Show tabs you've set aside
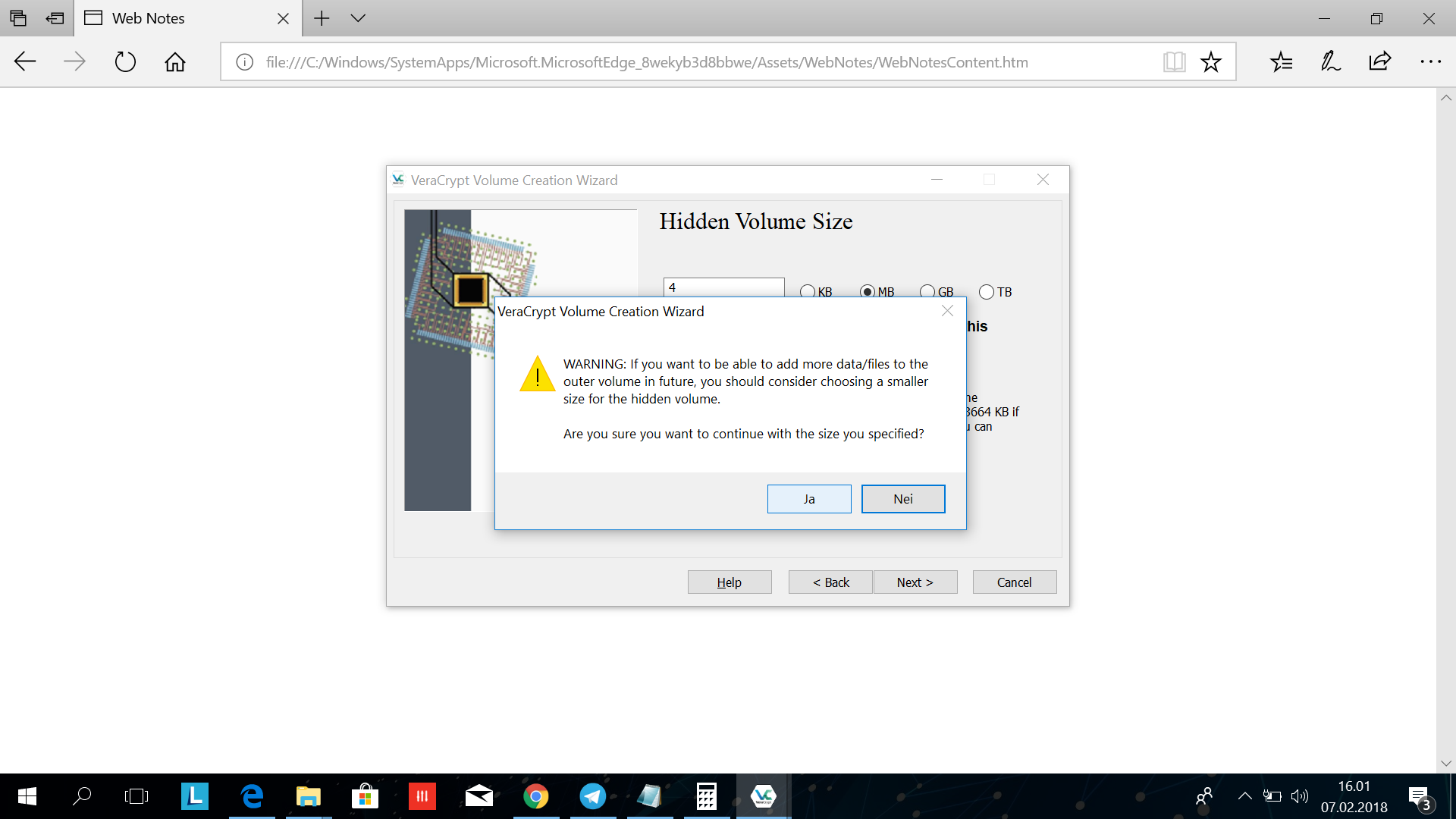 pyautogui.click(x=18, y=18)
